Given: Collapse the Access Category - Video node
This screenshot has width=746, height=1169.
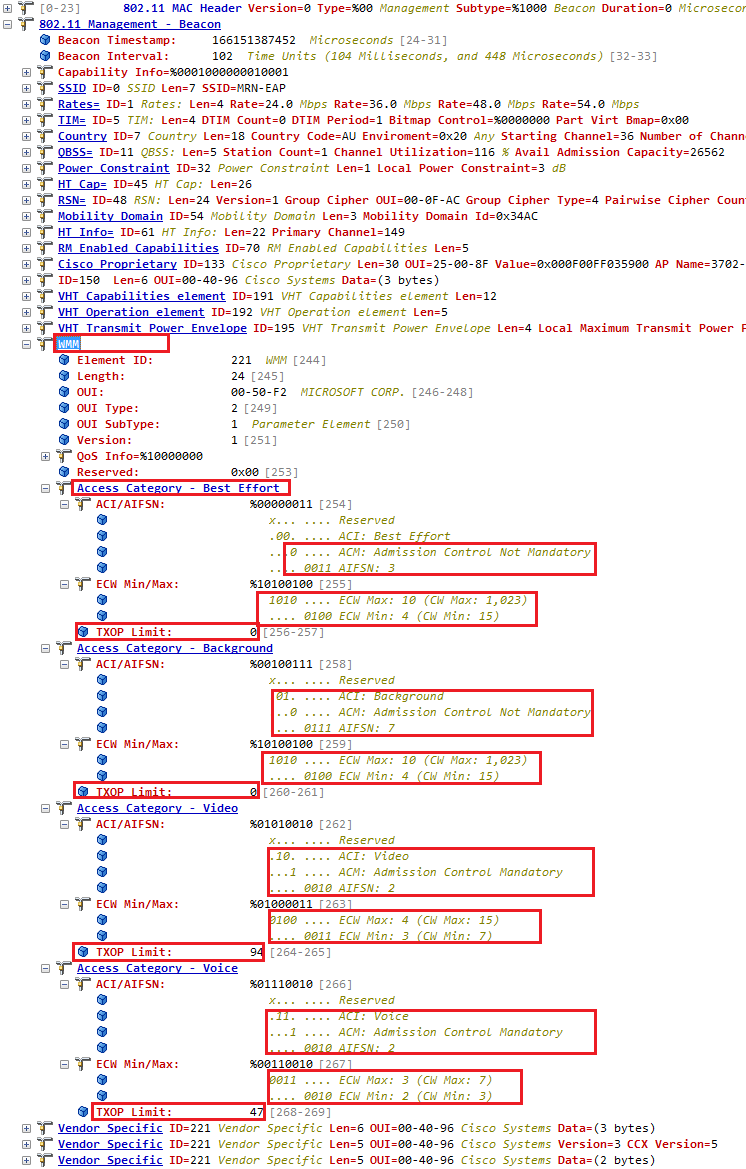Looking at the screenshot, I should (x=46, y=808).
